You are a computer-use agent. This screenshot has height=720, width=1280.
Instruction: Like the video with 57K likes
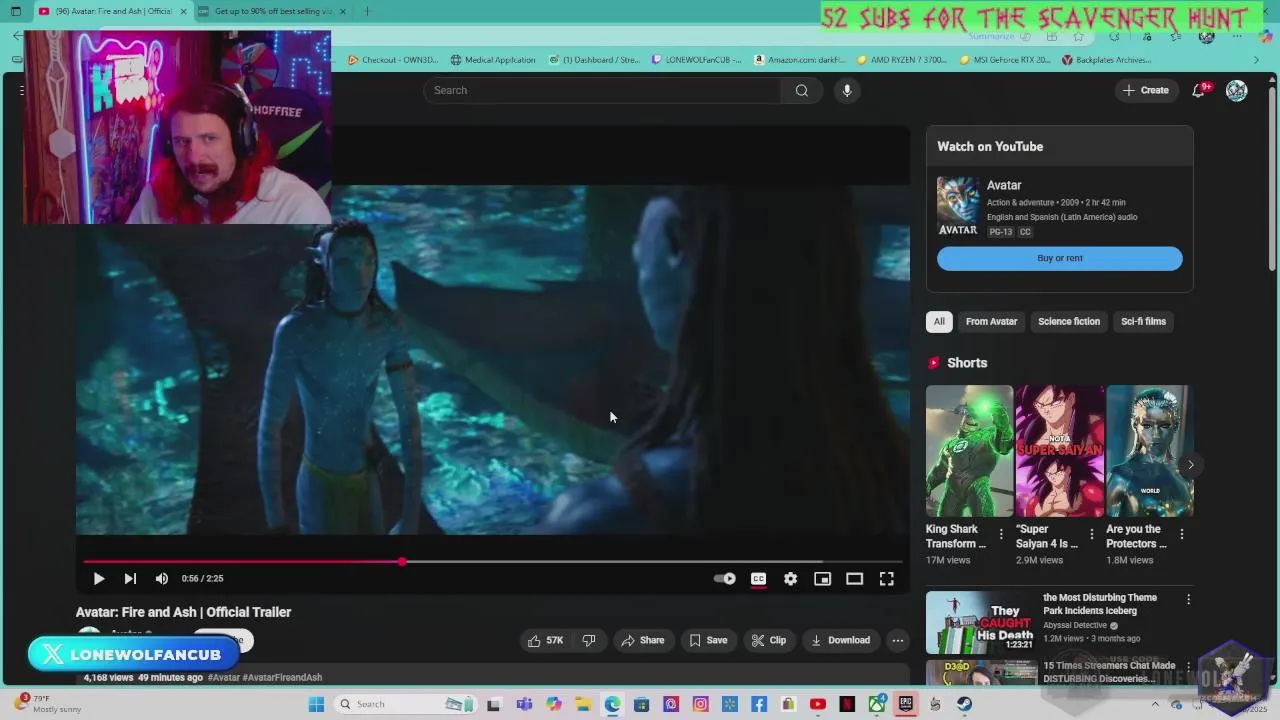[546, 640]
